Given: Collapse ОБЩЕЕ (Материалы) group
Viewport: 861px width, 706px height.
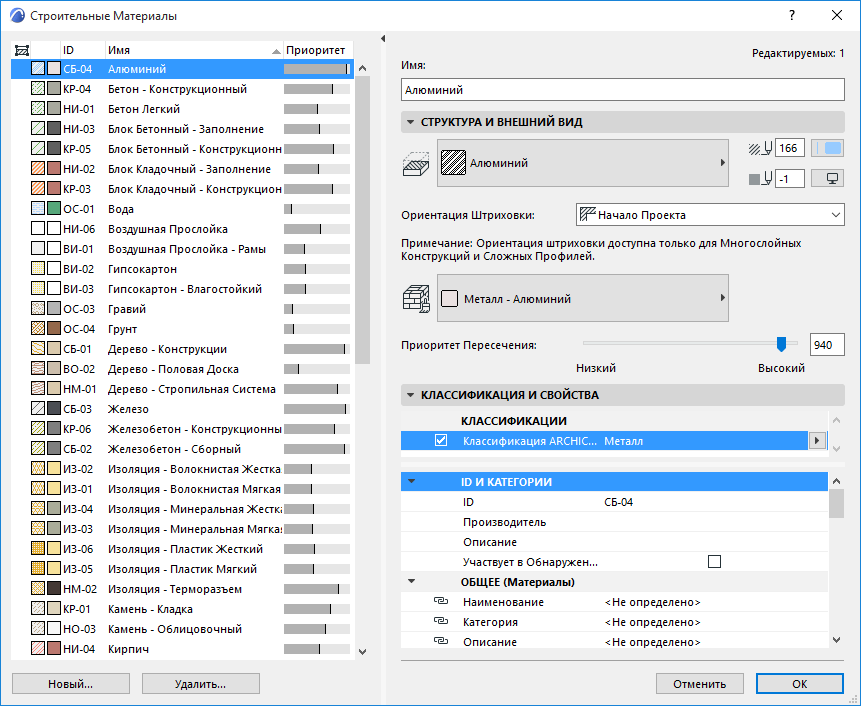Looking at the screenshot, I should point(411,581).
